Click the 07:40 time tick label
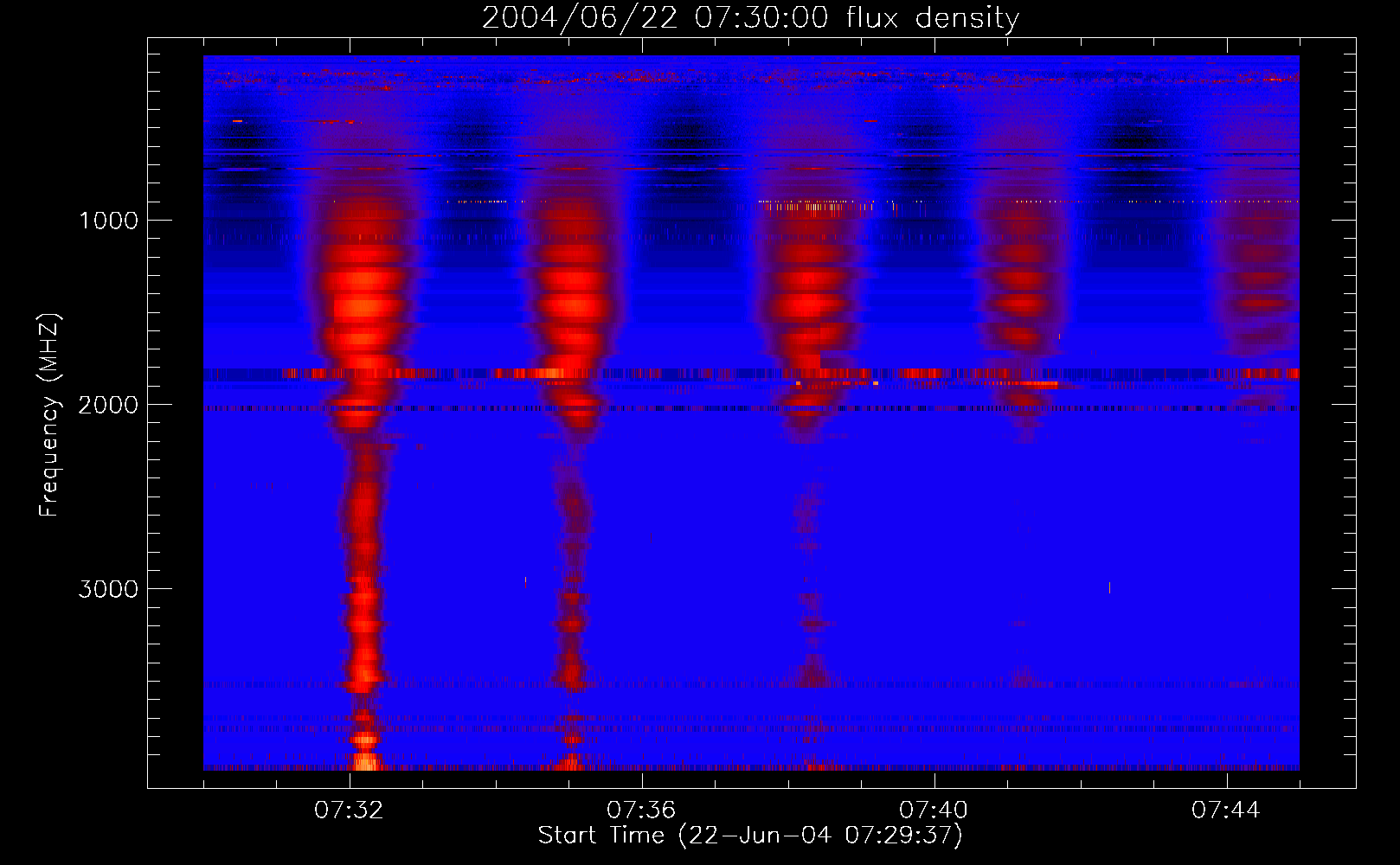Viewport: 1400px width, 865px height. point(934,811)
